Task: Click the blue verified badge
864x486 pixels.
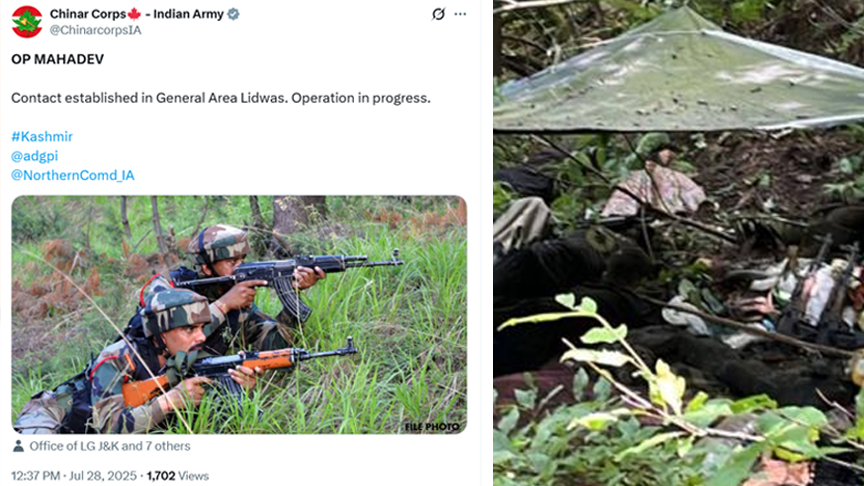Action: click(234, 14)
